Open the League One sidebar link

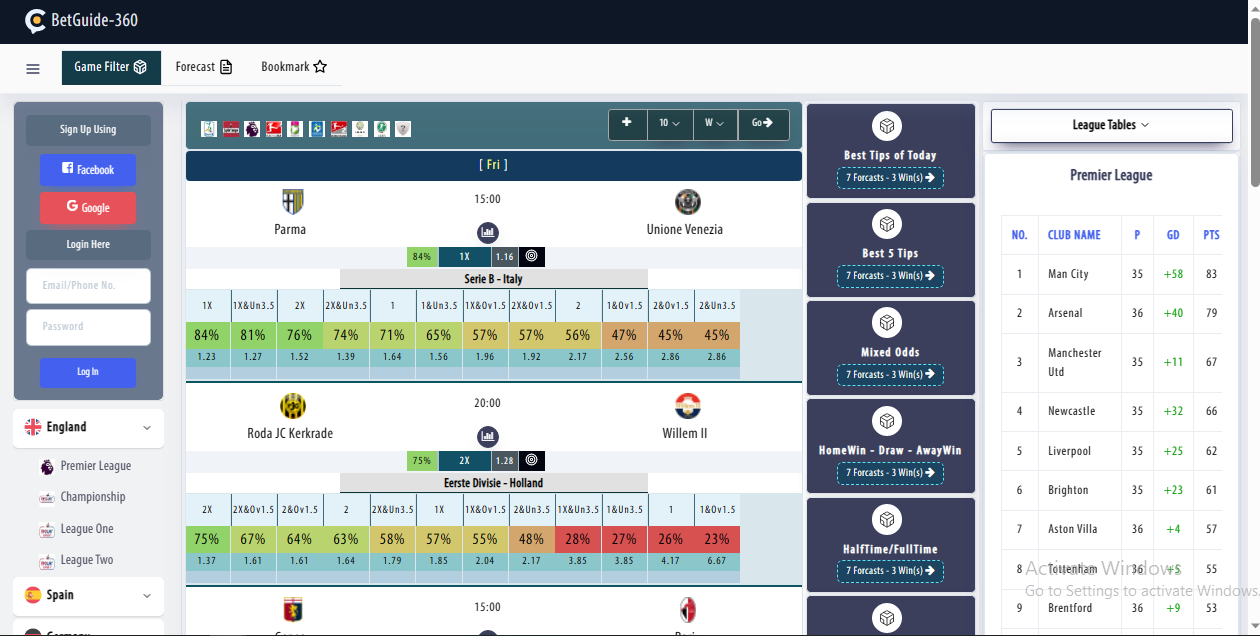click(87, 529)
